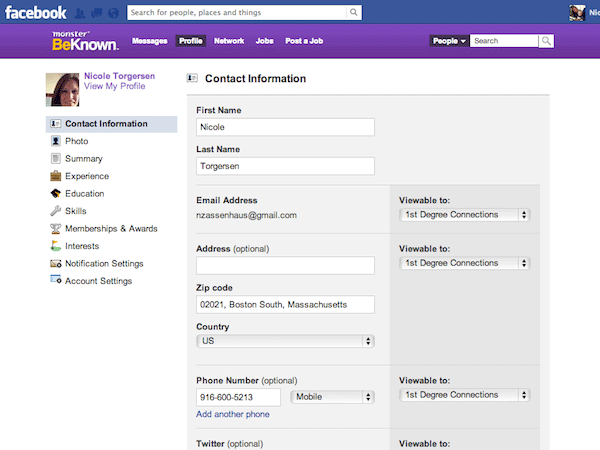Click the Phone Number field

(238, 397)
